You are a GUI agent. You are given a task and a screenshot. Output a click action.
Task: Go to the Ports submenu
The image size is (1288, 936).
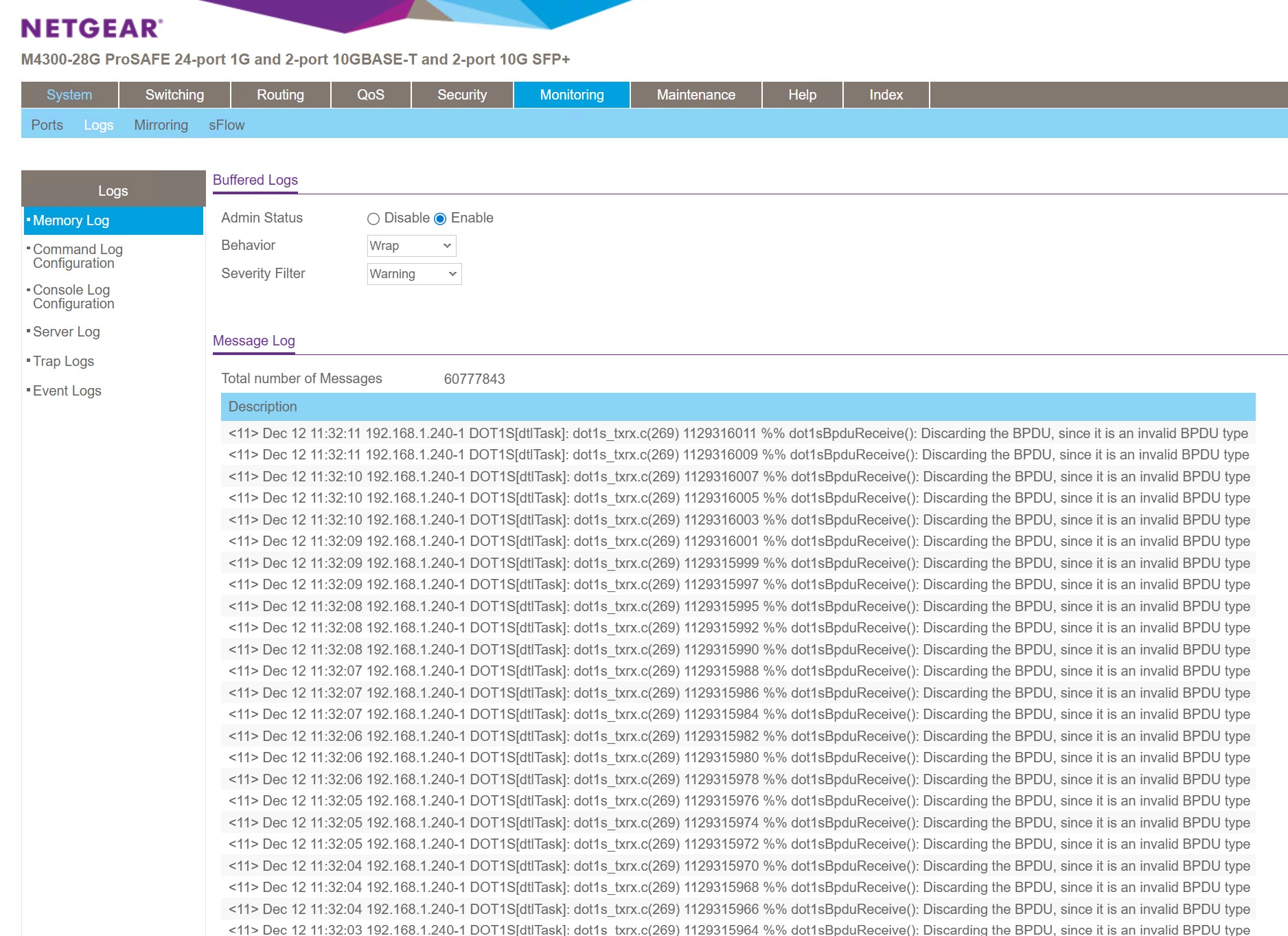(x=47, y=125)
